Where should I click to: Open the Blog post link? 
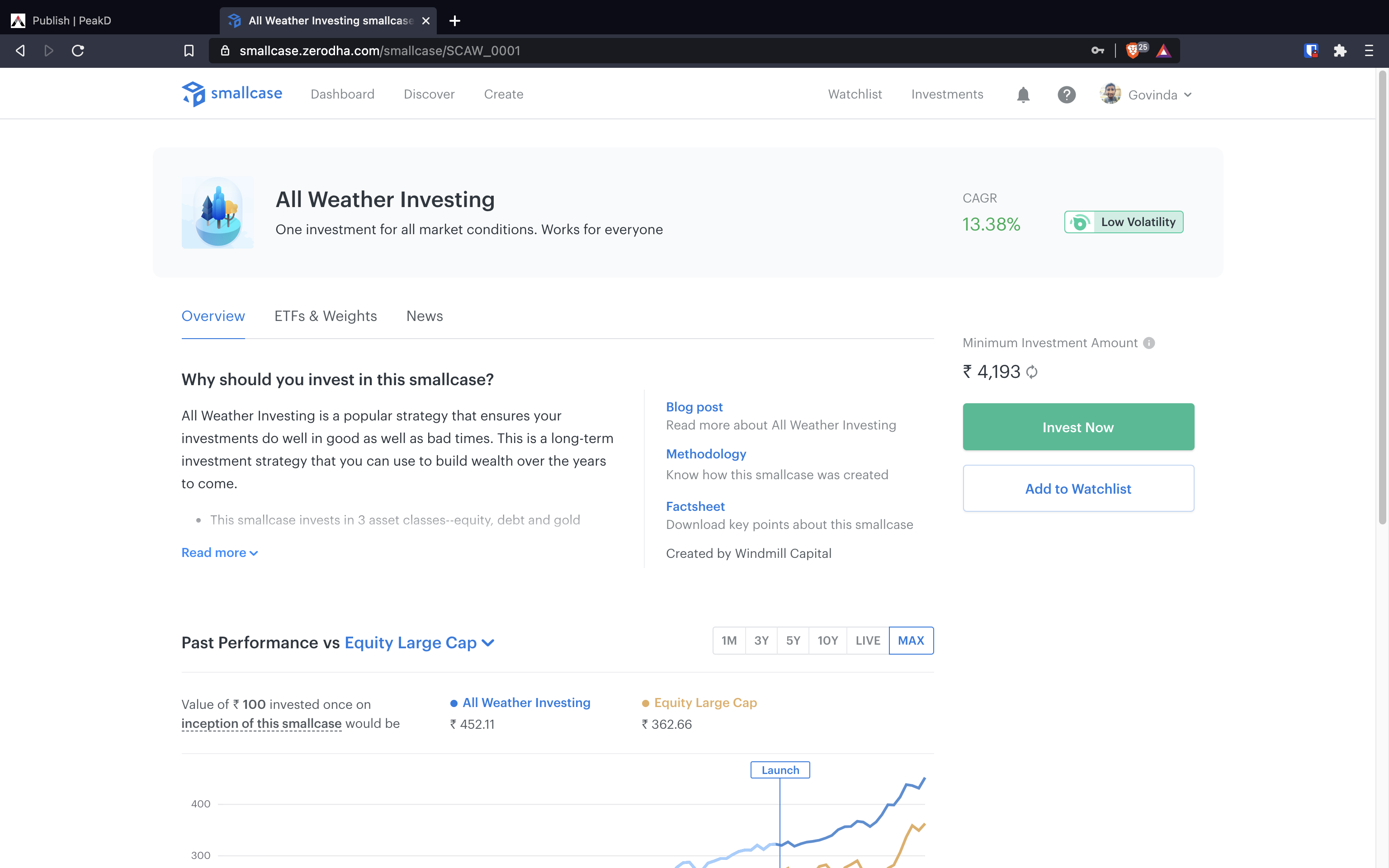694,406
